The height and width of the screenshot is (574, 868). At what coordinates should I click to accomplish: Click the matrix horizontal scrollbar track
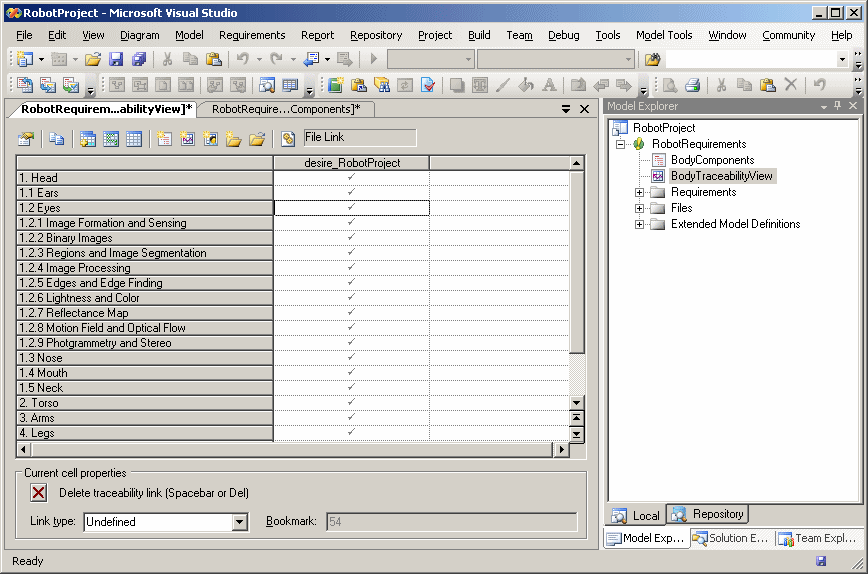292,449
